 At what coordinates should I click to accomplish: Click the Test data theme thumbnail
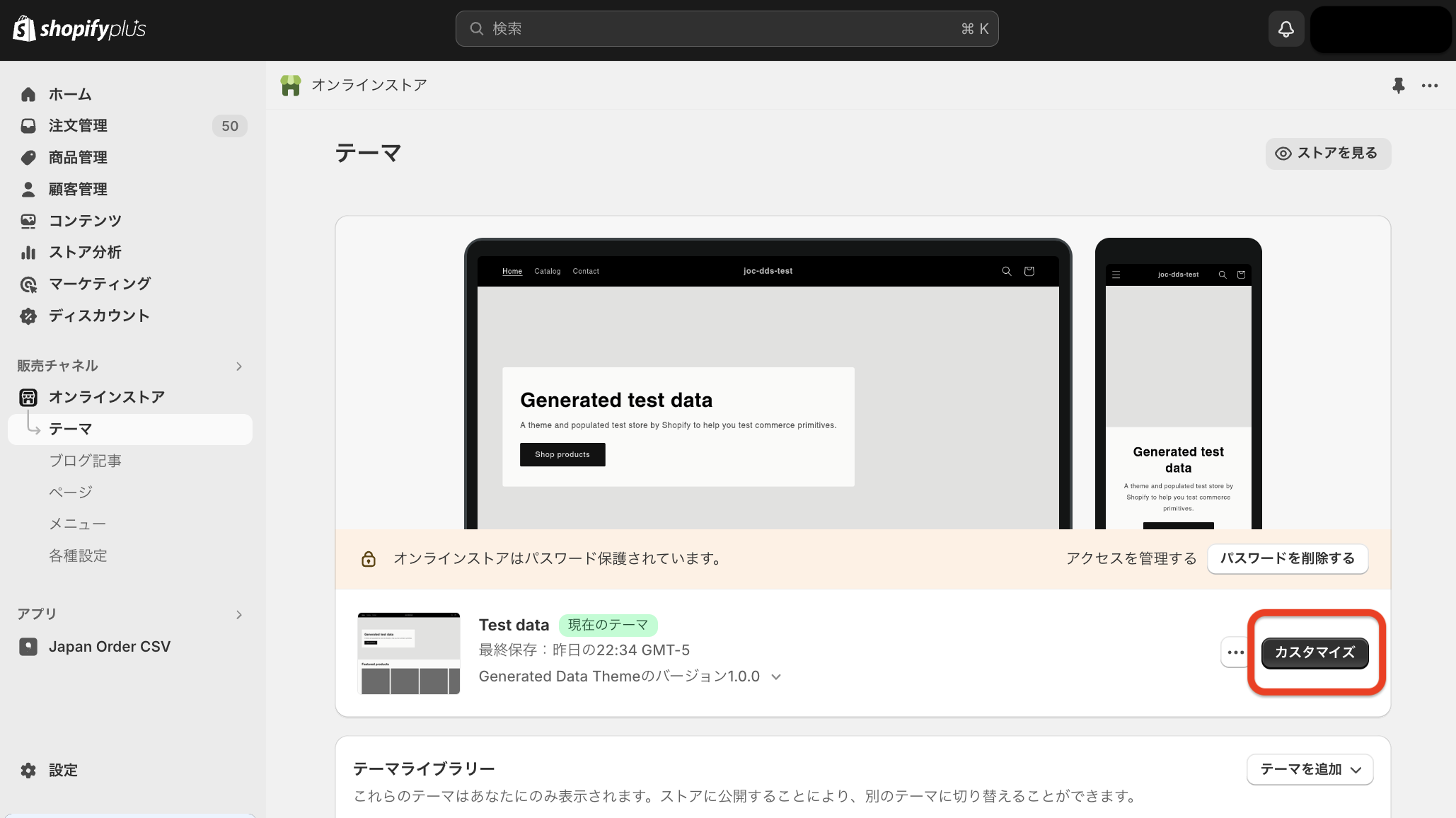pyautogui.click(x=409, y=653)
